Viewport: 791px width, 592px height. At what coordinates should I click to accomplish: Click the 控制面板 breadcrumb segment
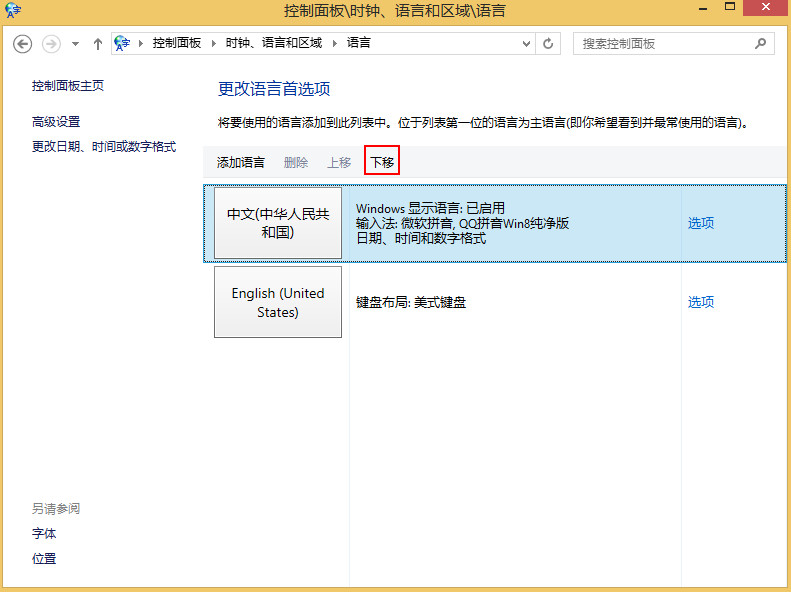tap(177, 43)
